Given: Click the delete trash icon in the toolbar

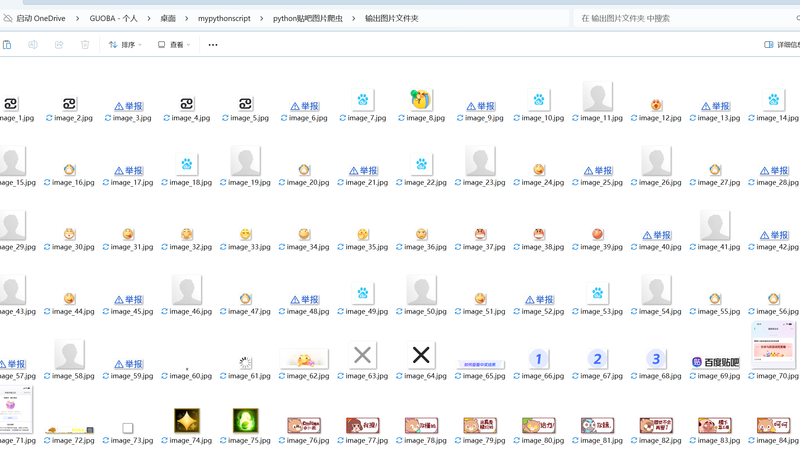Looking at the screenshot, I should 85,45.
